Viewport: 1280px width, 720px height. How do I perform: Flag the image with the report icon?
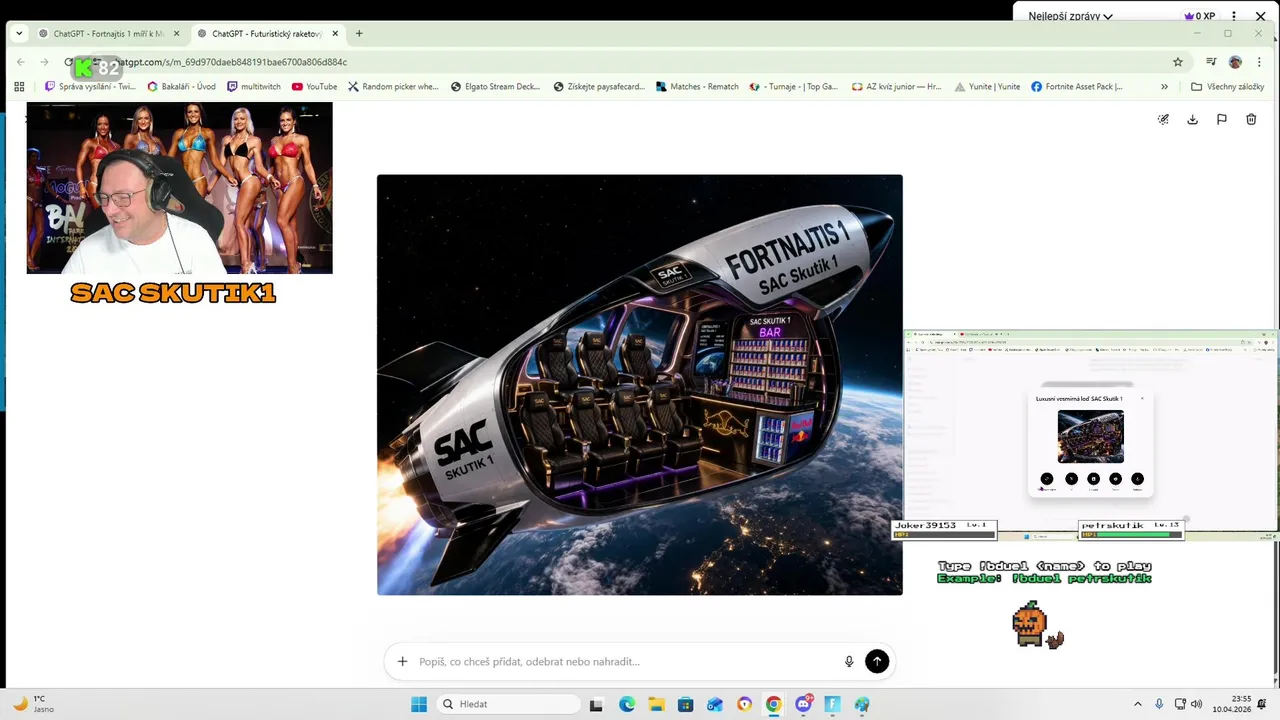point(1221,119)
